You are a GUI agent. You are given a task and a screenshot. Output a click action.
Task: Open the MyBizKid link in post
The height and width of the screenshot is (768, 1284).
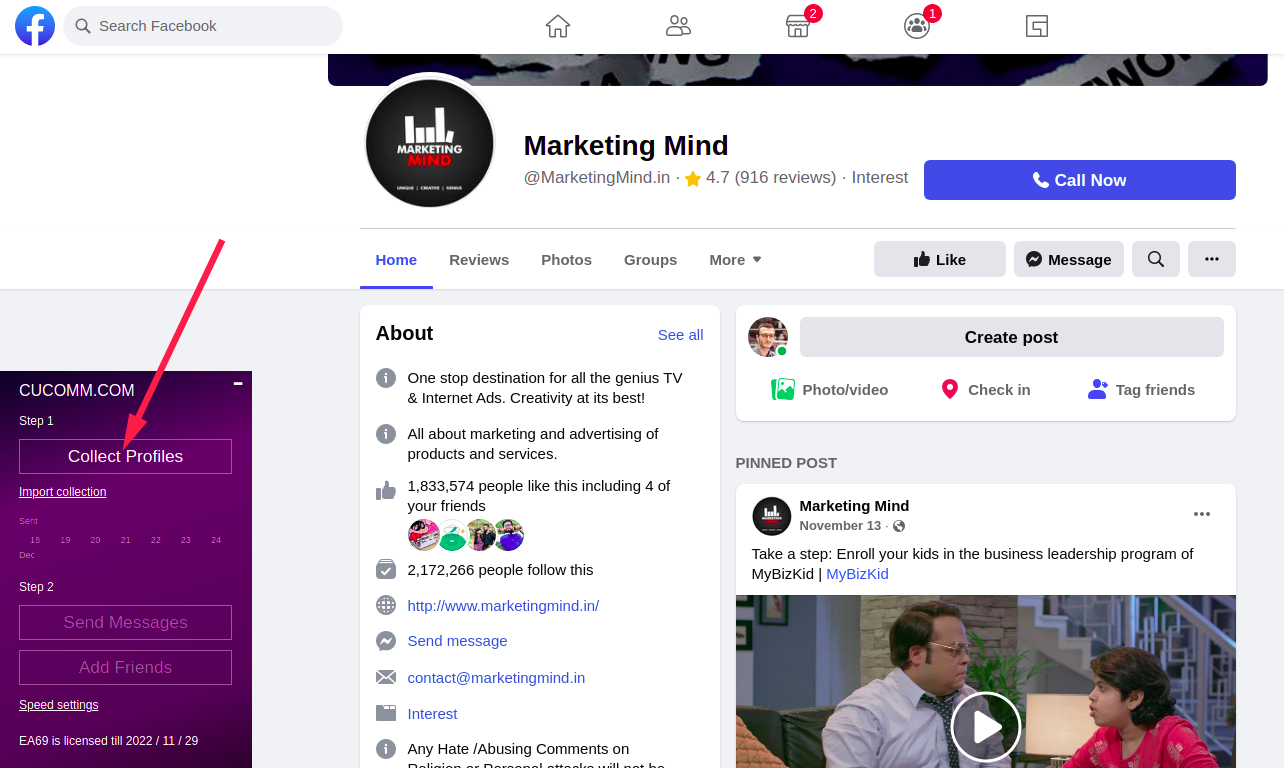[857, 574]
